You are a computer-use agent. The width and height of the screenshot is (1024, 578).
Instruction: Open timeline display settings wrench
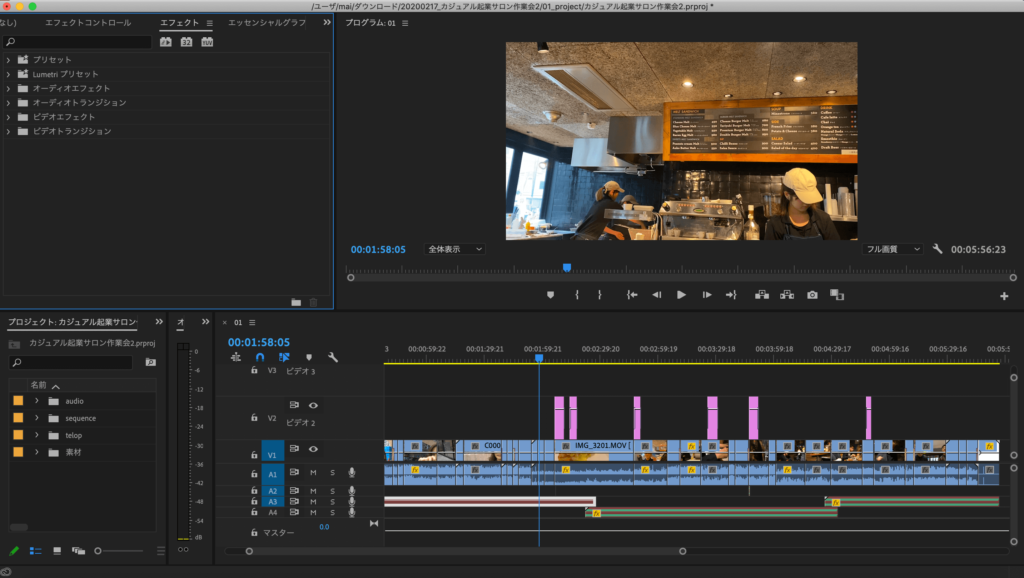[333, 357]
